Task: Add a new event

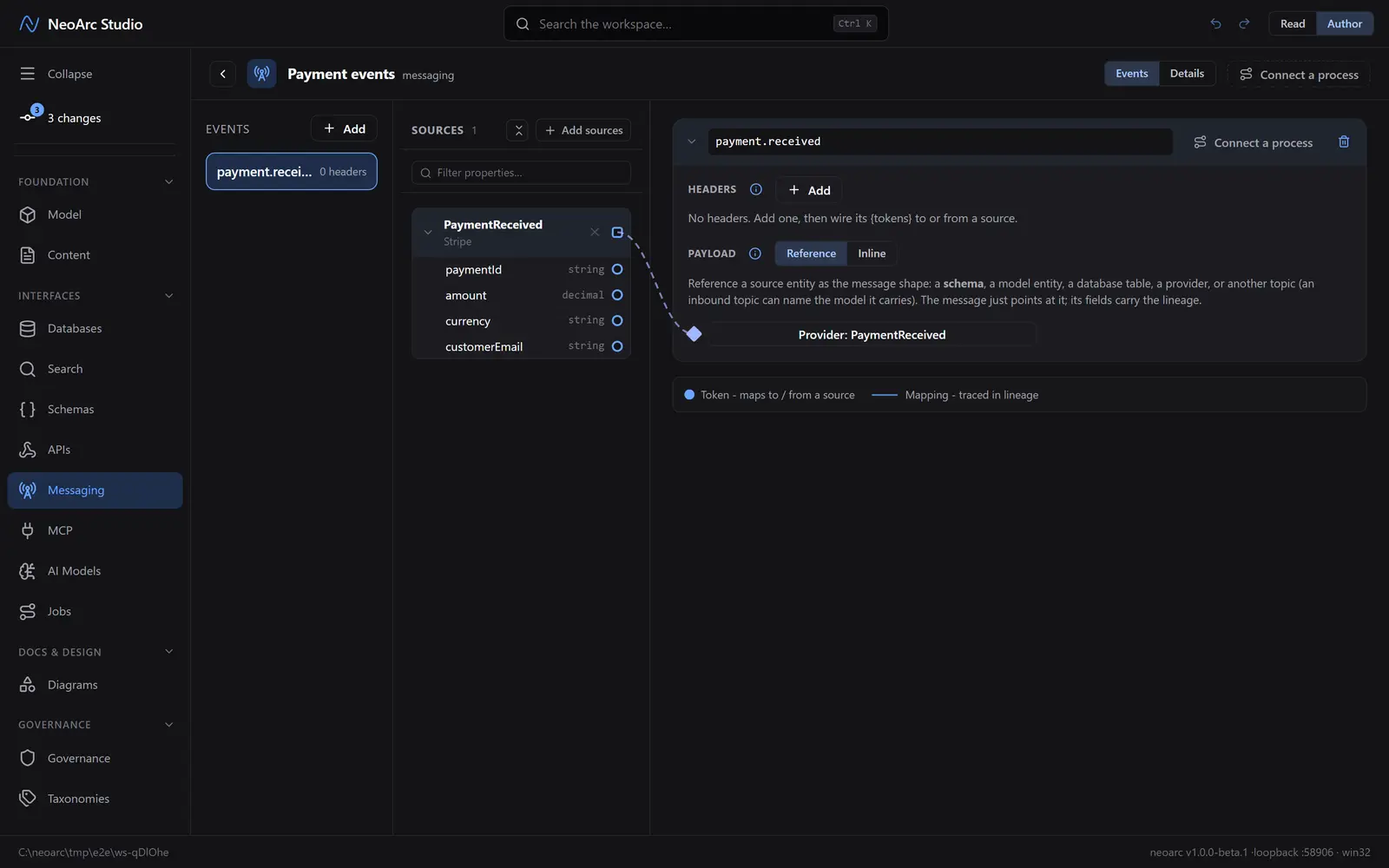Action: [x=344, y=128]
